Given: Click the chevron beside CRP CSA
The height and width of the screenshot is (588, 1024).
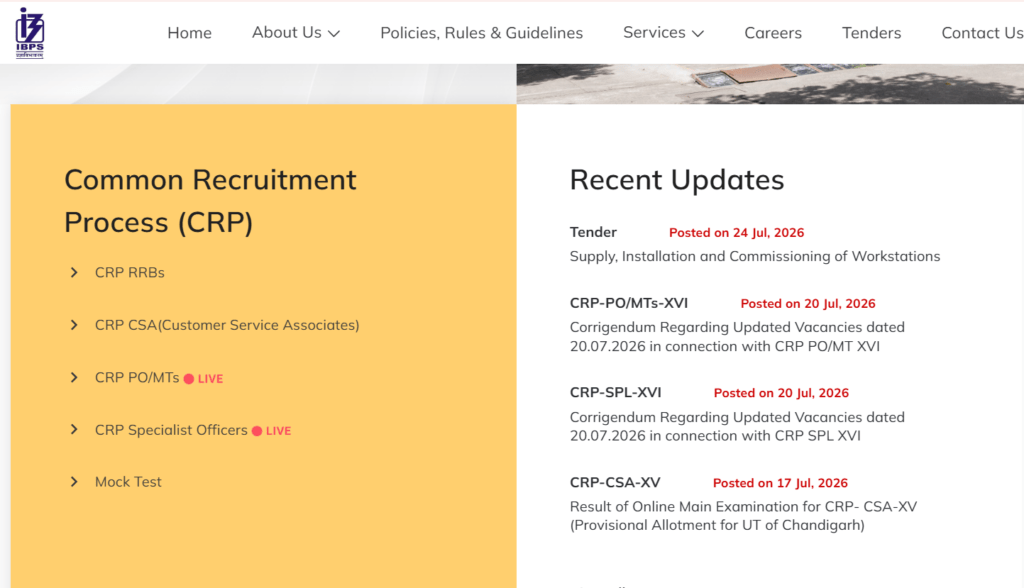Looking at the screenshot, I should pos(74,325).
